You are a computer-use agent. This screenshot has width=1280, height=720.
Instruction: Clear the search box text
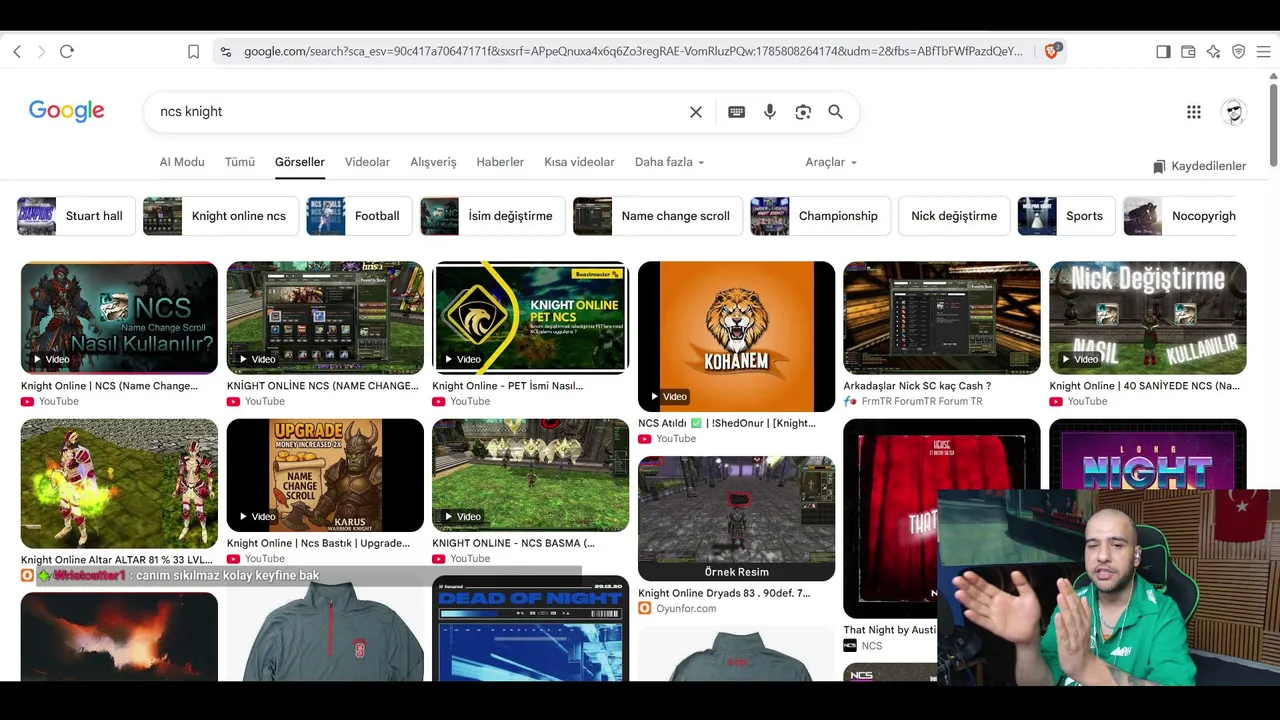696,112
